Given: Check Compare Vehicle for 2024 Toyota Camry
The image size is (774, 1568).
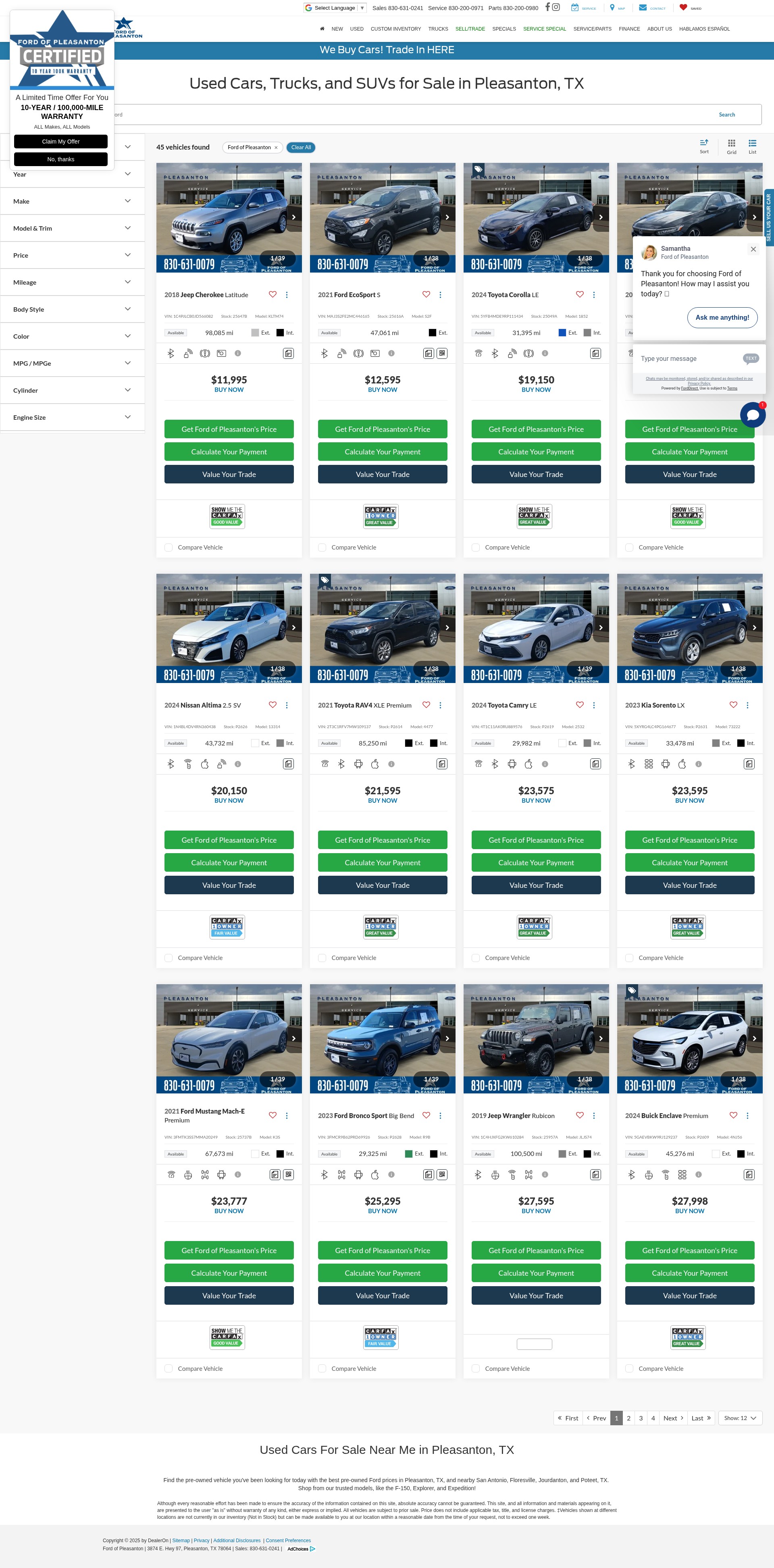Looking at the screenshot, I should tap(476, 958).
